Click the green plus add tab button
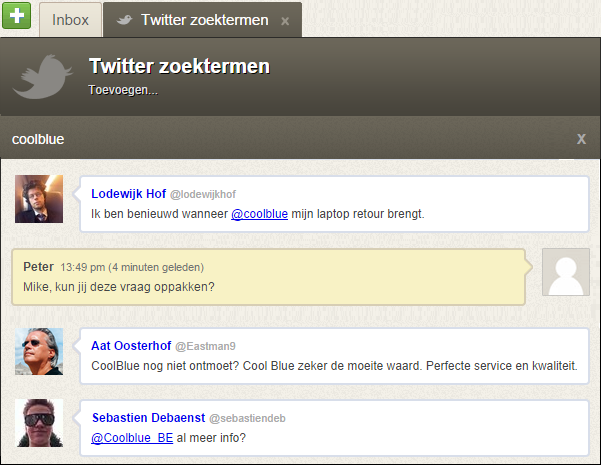 coord(17,18)
